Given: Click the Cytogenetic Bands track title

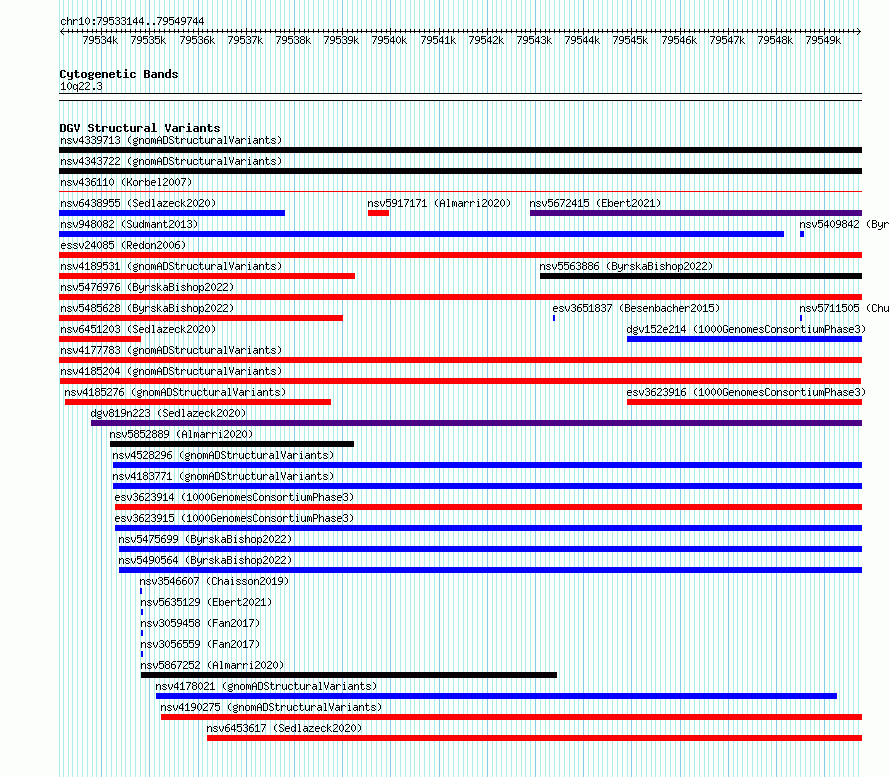Looking at the screenshot, I should tap(119, 74).
